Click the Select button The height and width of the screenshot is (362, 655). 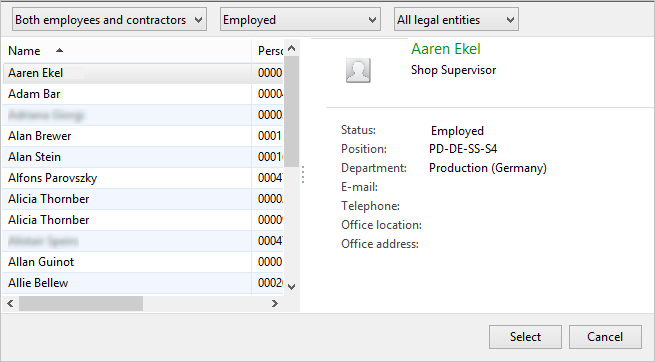tap(525, 337)
